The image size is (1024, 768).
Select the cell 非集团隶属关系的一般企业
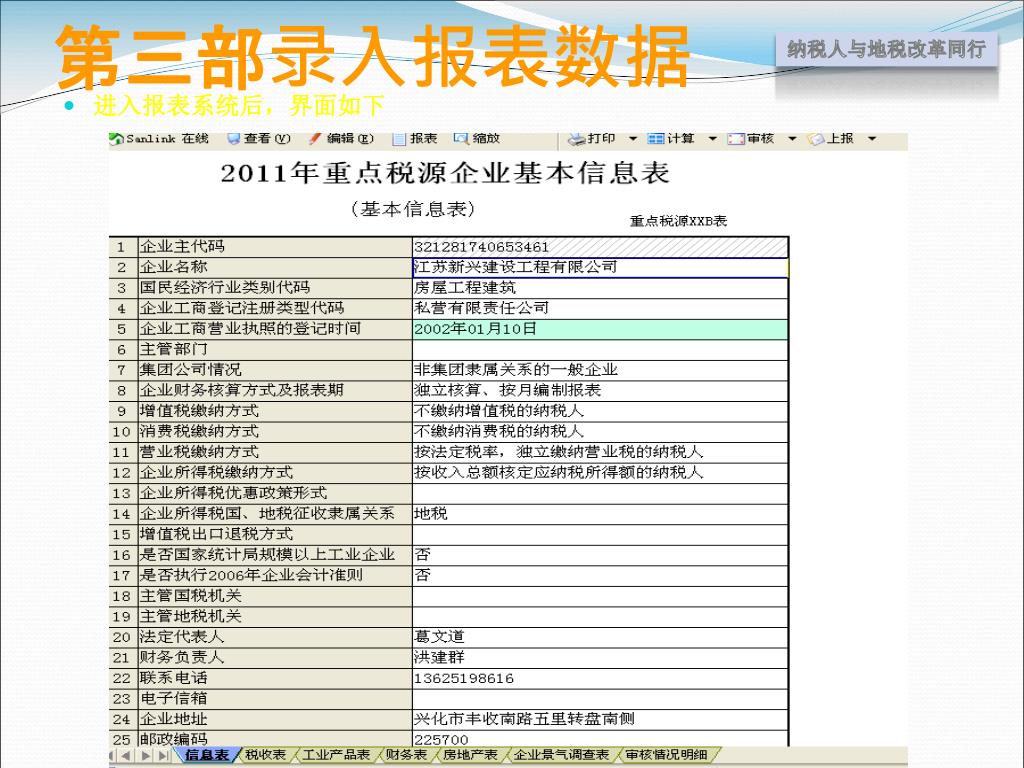(x=600, y=370)
